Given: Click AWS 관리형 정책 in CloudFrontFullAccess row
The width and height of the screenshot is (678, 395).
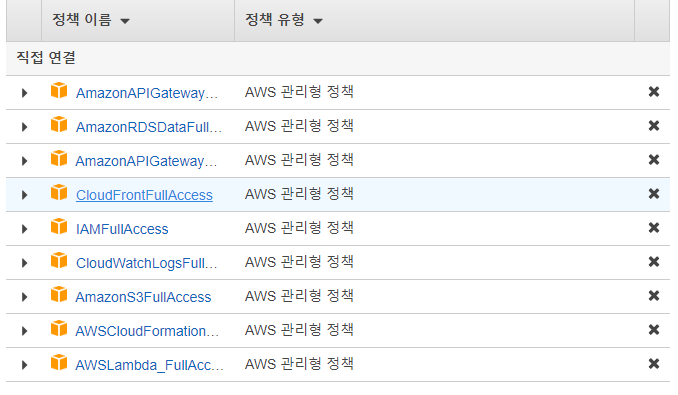Looking at the screenshot, I should pyautogui.click(x=299, y=194).
